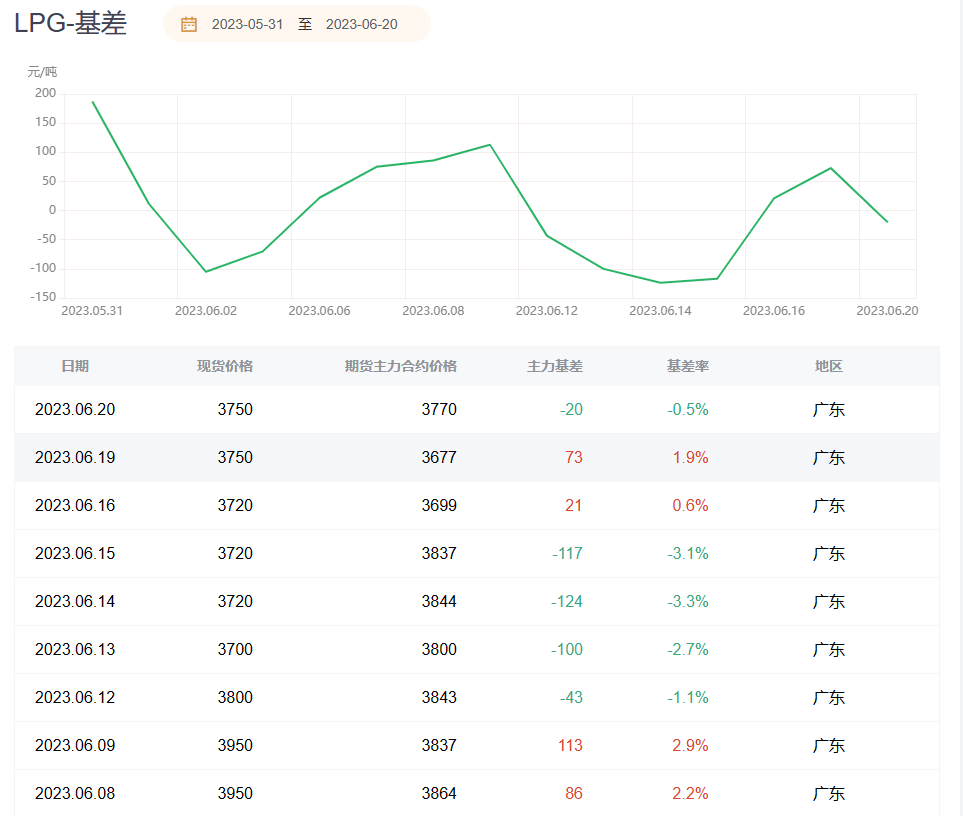Click the chart peak at 2023.05.31

click(93, 102)
